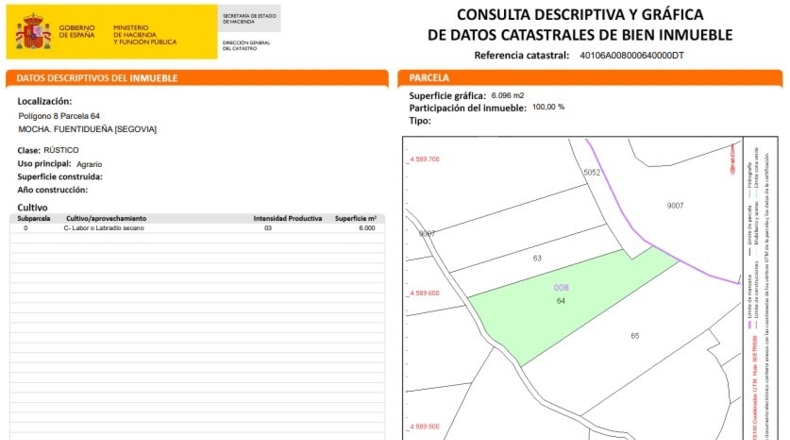Click purple polygon label '008'

coord(561,288)
